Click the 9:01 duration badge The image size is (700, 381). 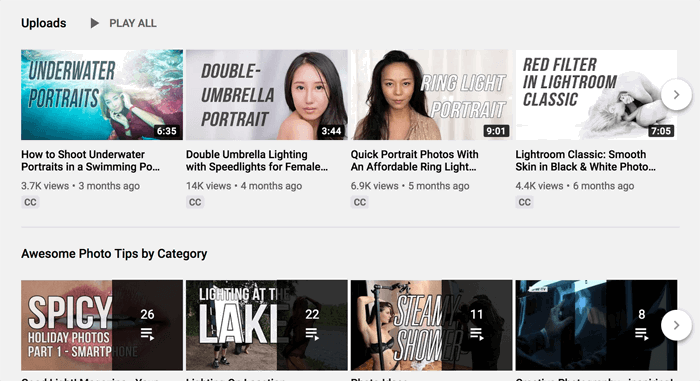(496, 131)
